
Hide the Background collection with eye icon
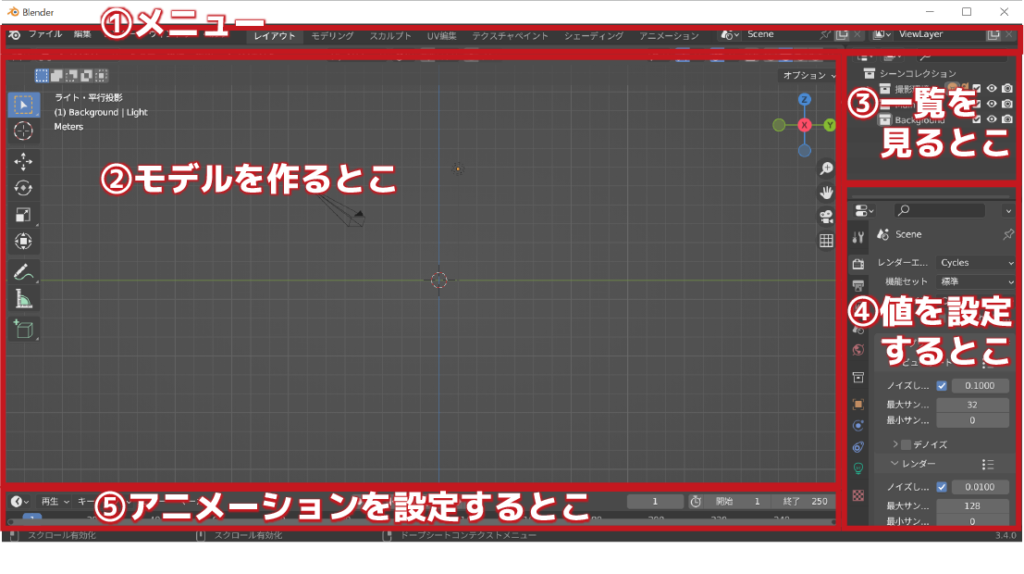(x=991, y=120)
